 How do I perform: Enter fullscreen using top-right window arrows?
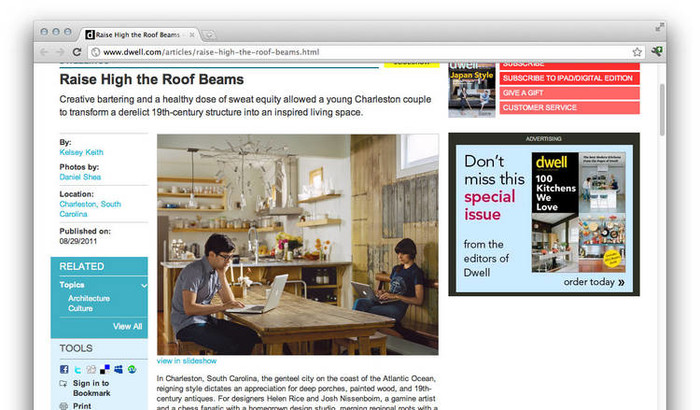659,25
